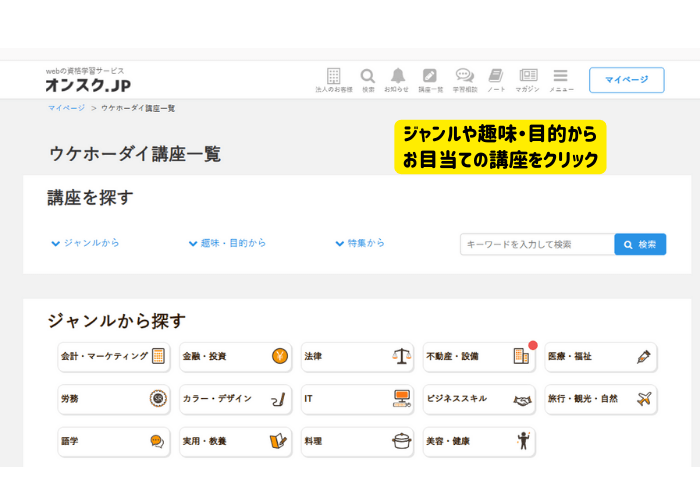Open the 旅行・観光・自然 genre
The height and width of the screenshot is (480, 700).
click(600, 399)
